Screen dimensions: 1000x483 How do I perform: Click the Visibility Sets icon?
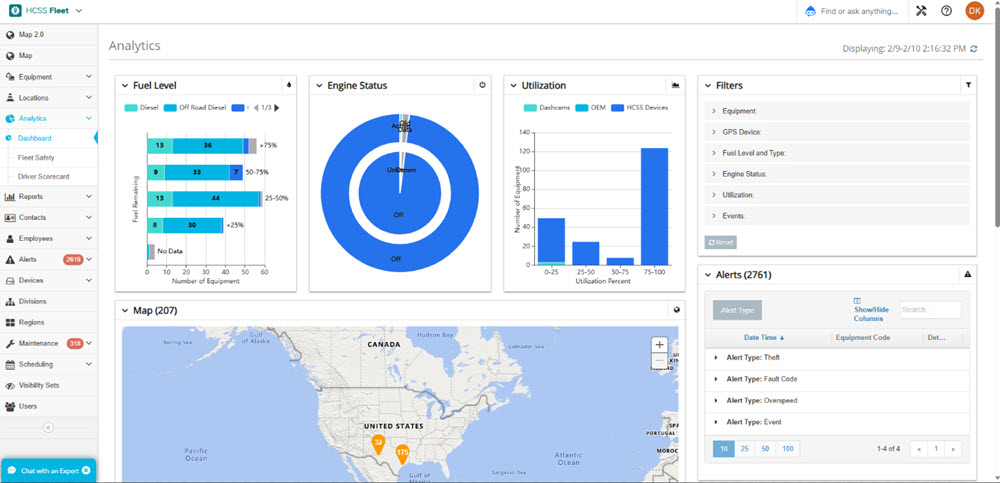10,385
